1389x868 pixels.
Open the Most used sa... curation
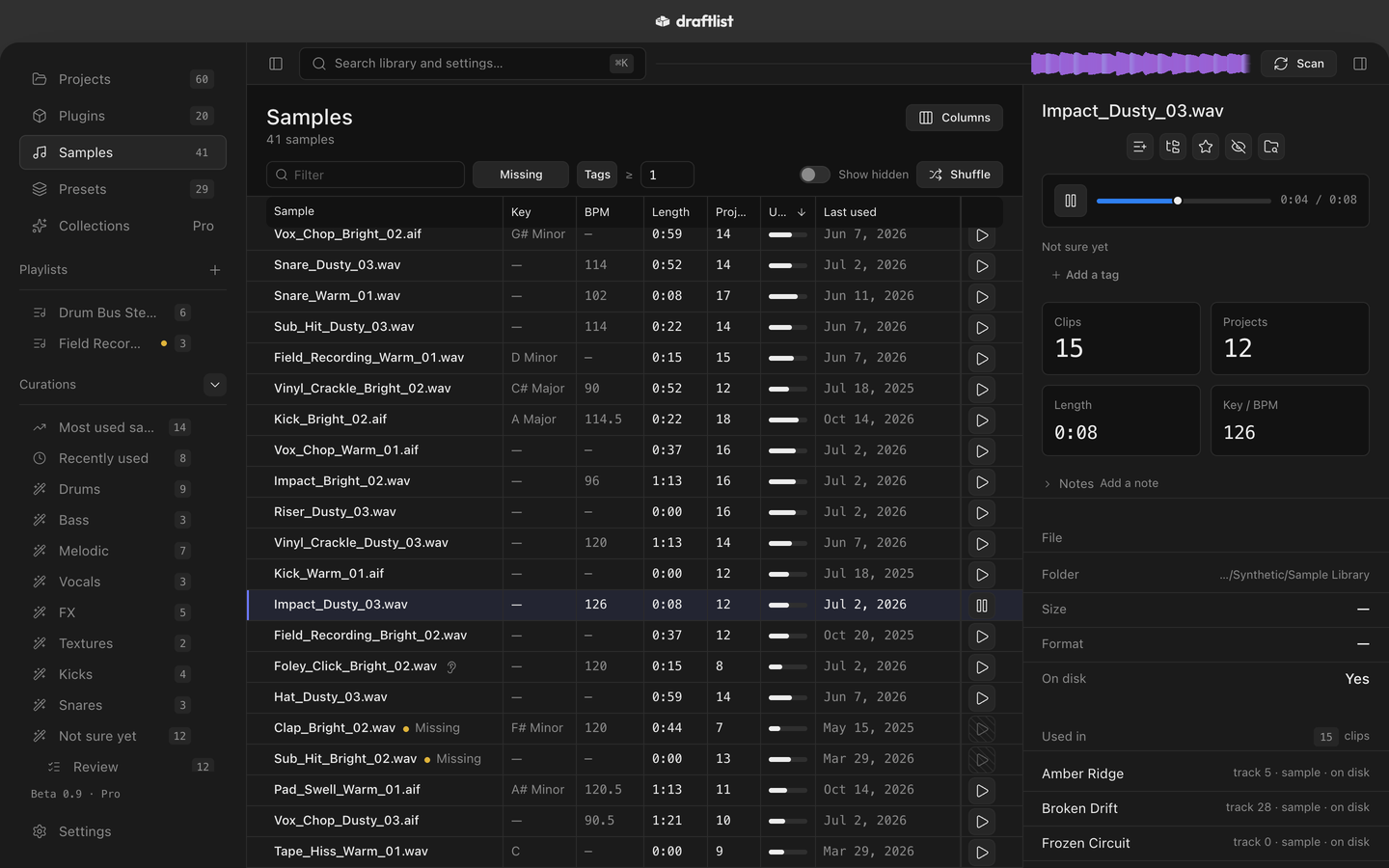click(x=123, y=427)
